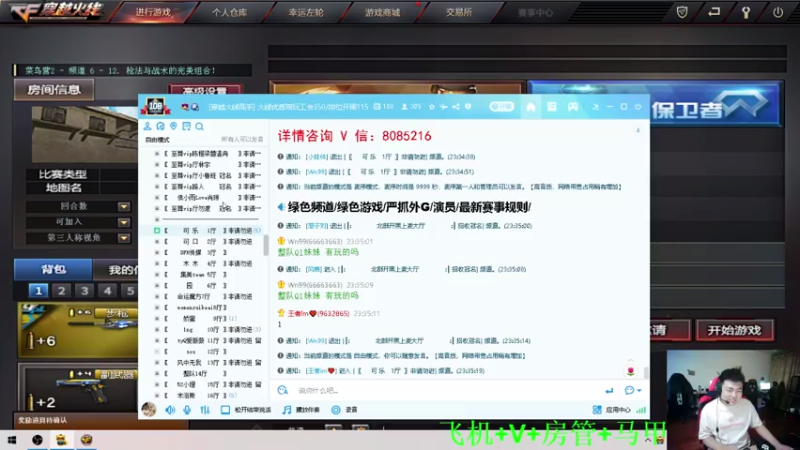Open the YY home icon in title bar
Image resolution: width=800 pixels, height=450 pixels.
click(x=531, y=107)
